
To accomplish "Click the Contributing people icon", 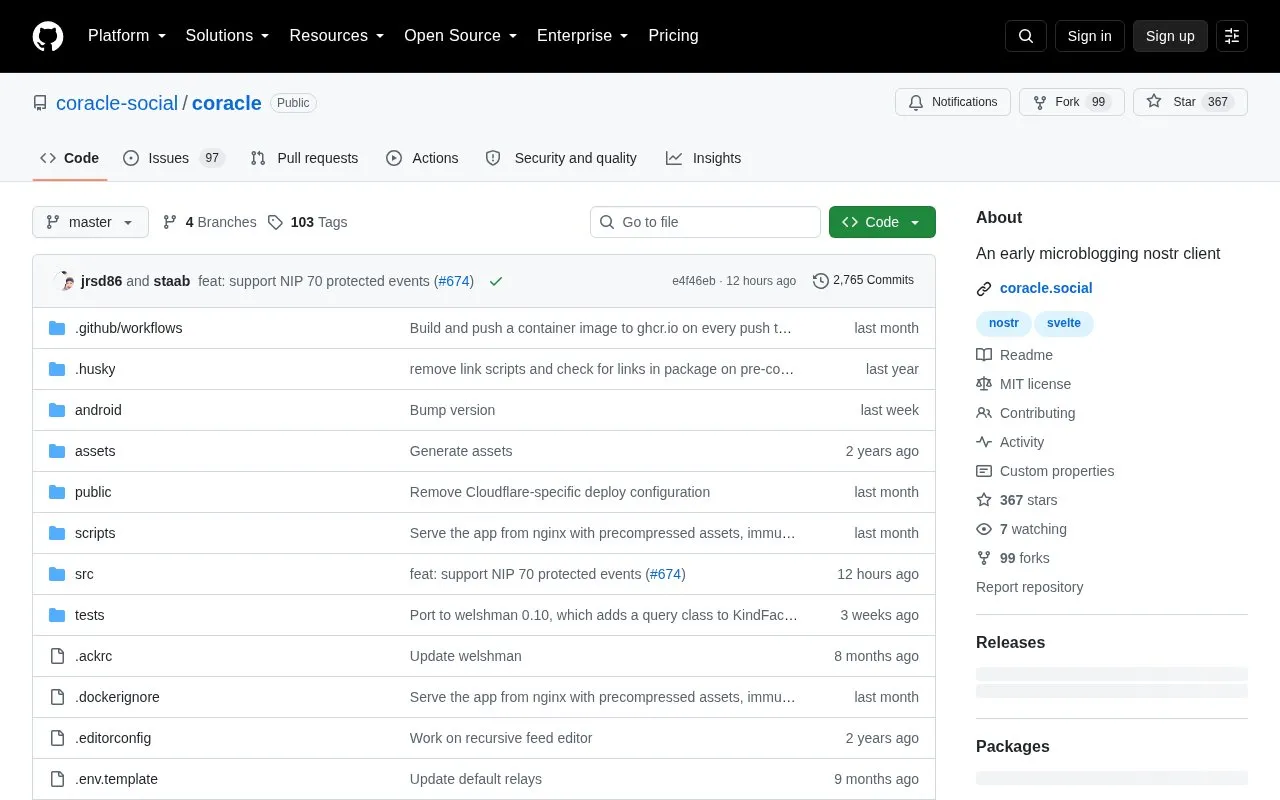I will (984, 413).
